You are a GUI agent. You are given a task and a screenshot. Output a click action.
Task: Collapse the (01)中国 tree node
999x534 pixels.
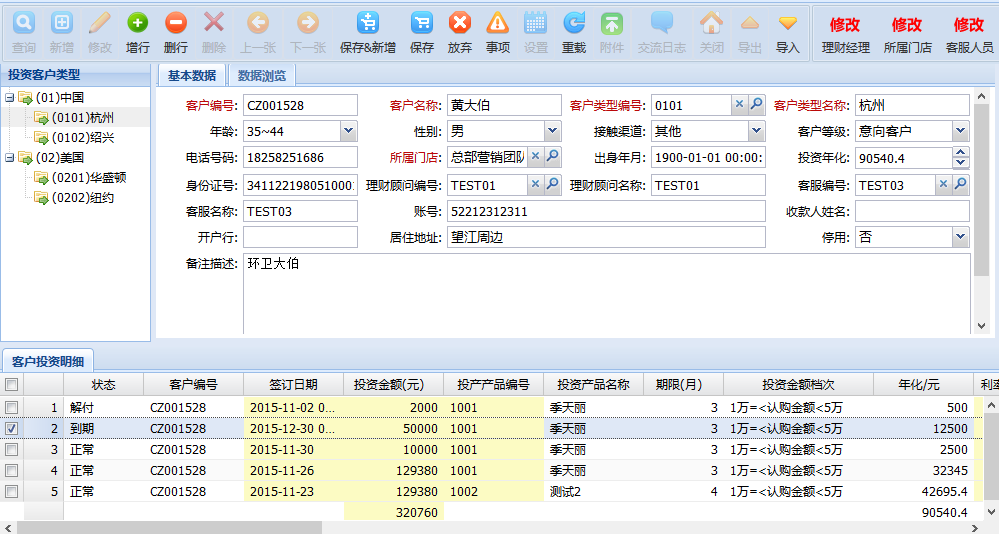pos(9,98)
